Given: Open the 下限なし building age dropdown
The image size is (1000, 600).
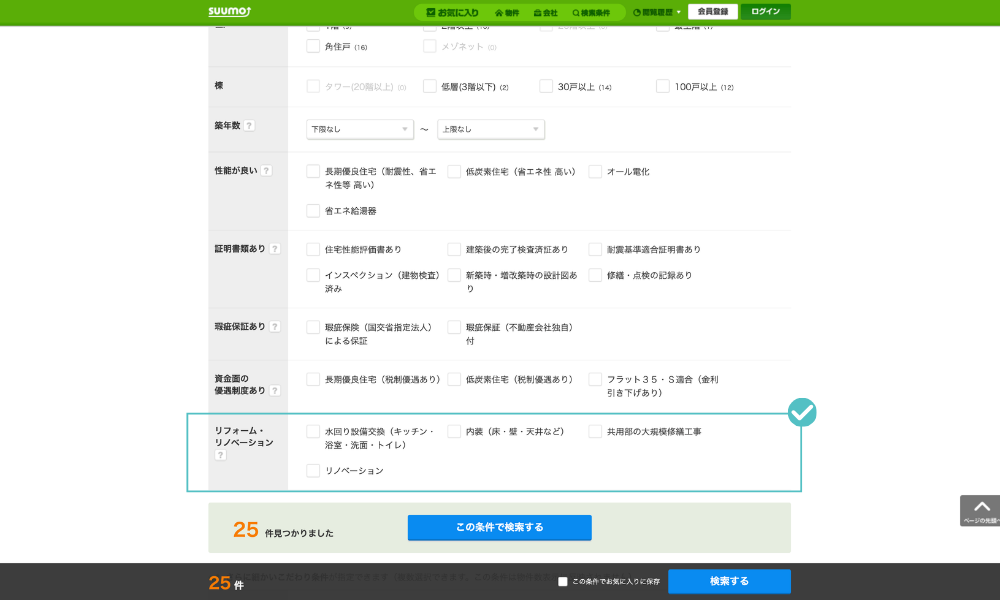Looking at the screenshot, I should pyautogui.click(x=360, y=129).
